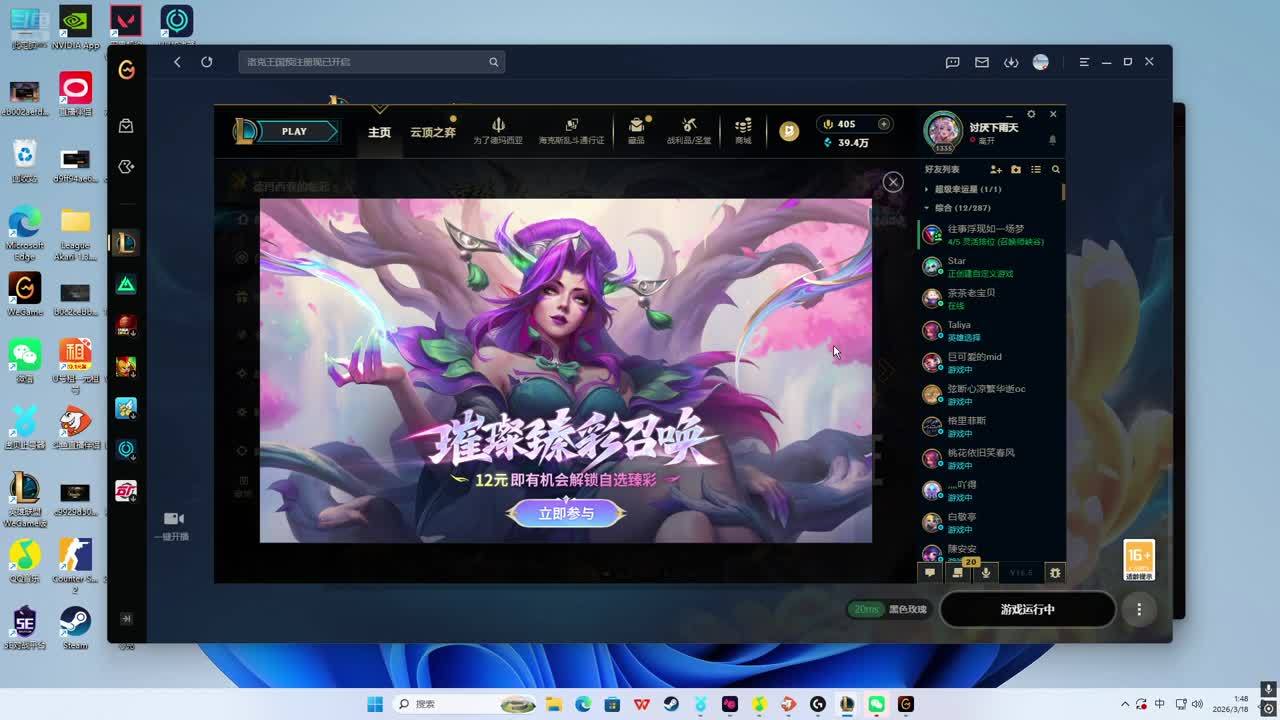Open the summoner profile avatar
The image size is (1280, 720).
point(943,131)
